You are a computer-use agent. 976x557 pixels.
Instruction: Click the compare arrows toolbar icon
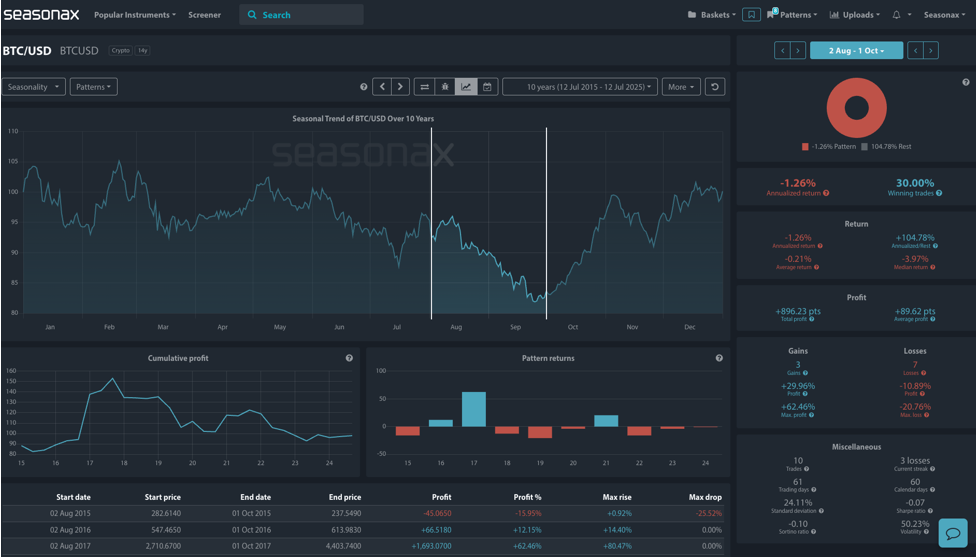click(425, 87)
